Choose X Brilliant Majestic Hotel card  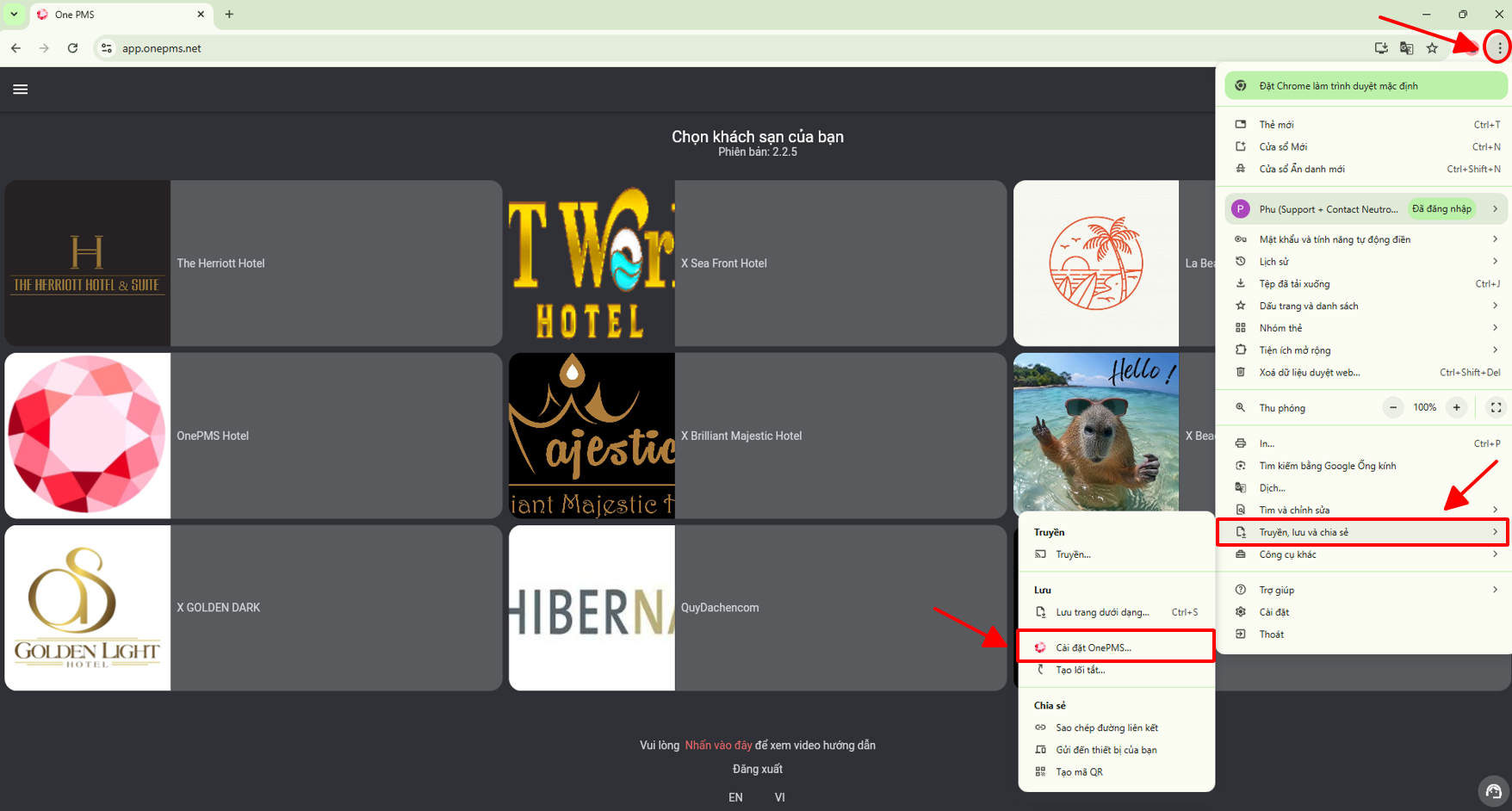click(x=758, y=436)
